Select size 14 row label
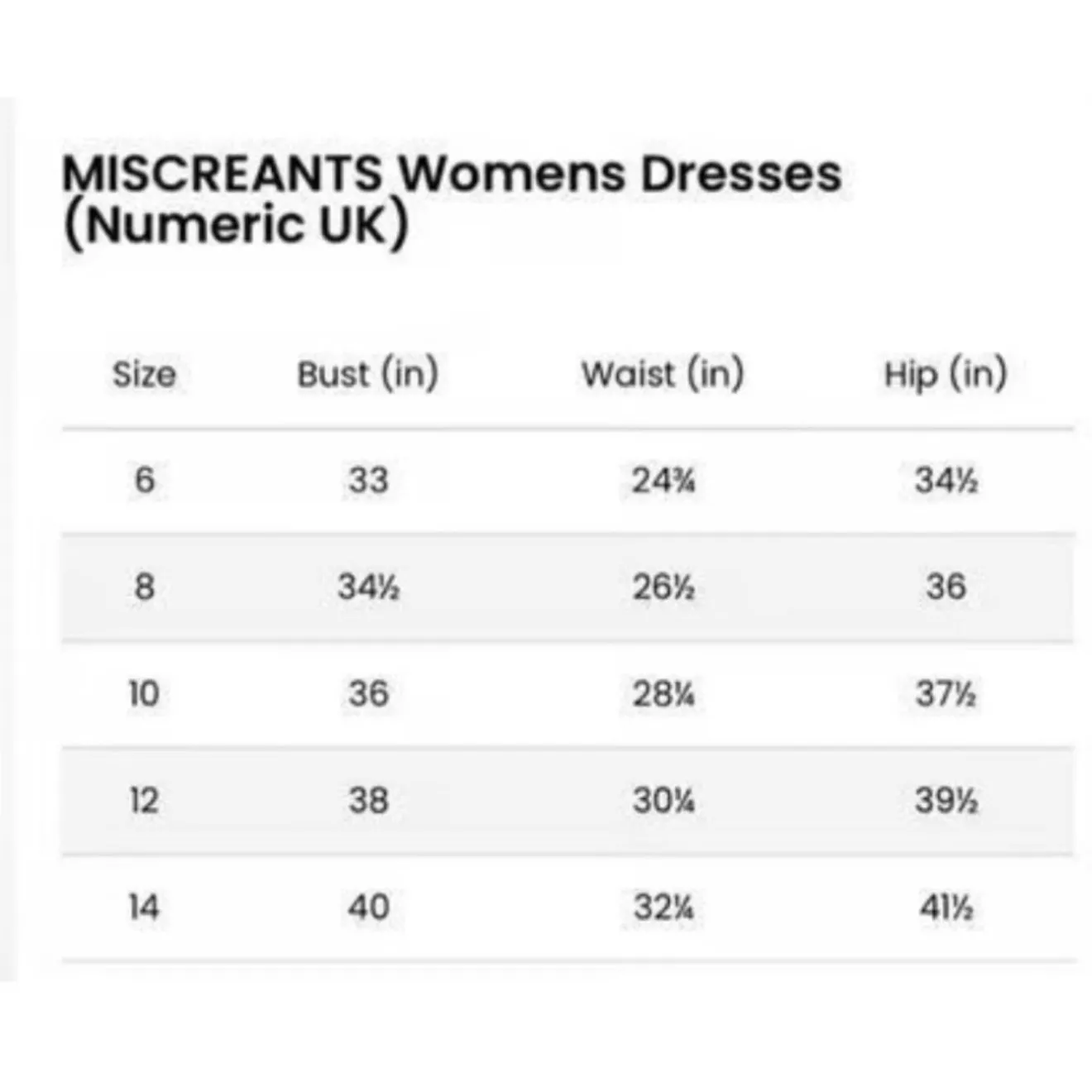Viewport: 1092px width, 1092px height. (x=144, y=907)
